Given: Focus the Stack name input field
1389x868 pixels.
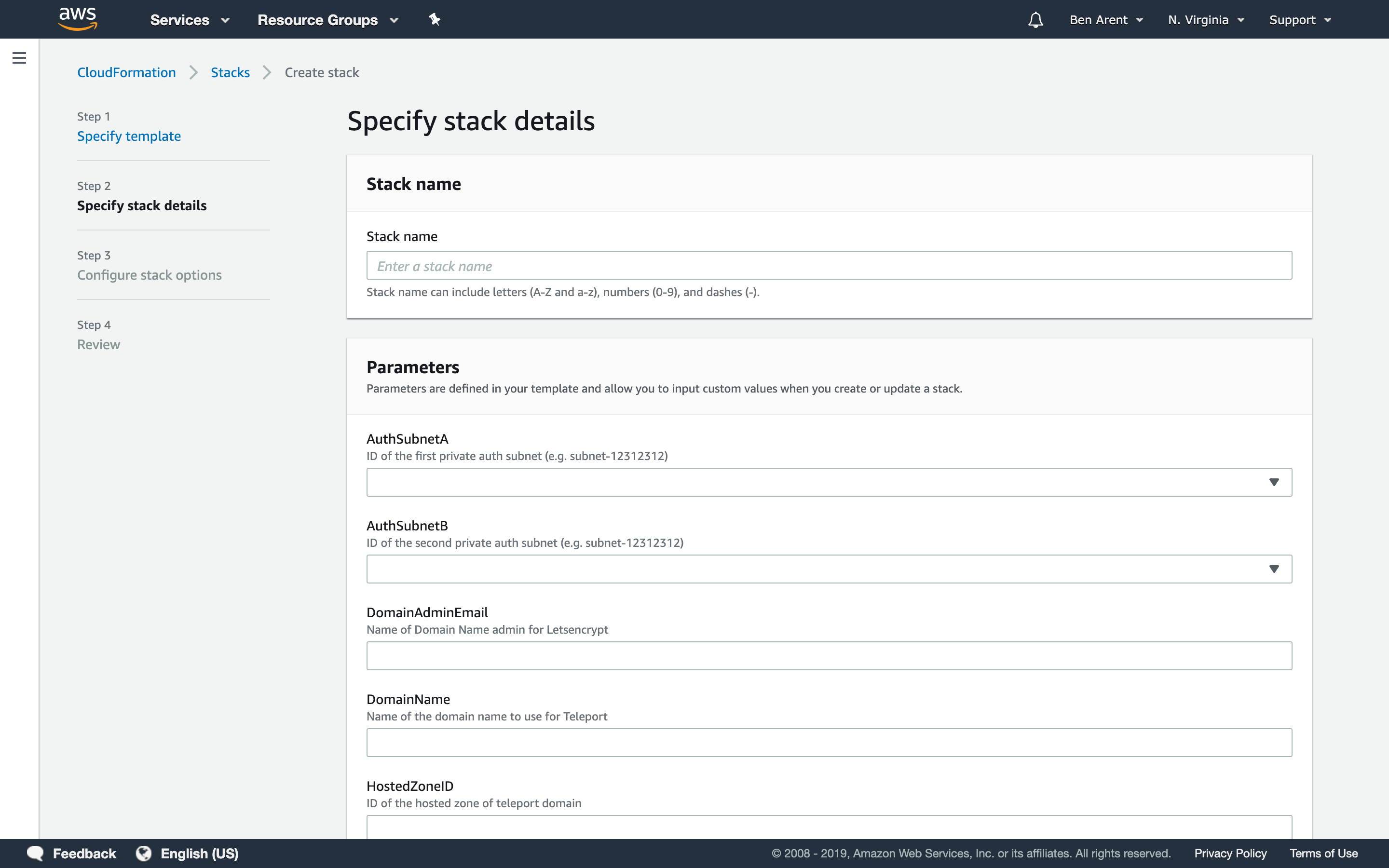Looking at the screenshot, I should pos(829,265).
